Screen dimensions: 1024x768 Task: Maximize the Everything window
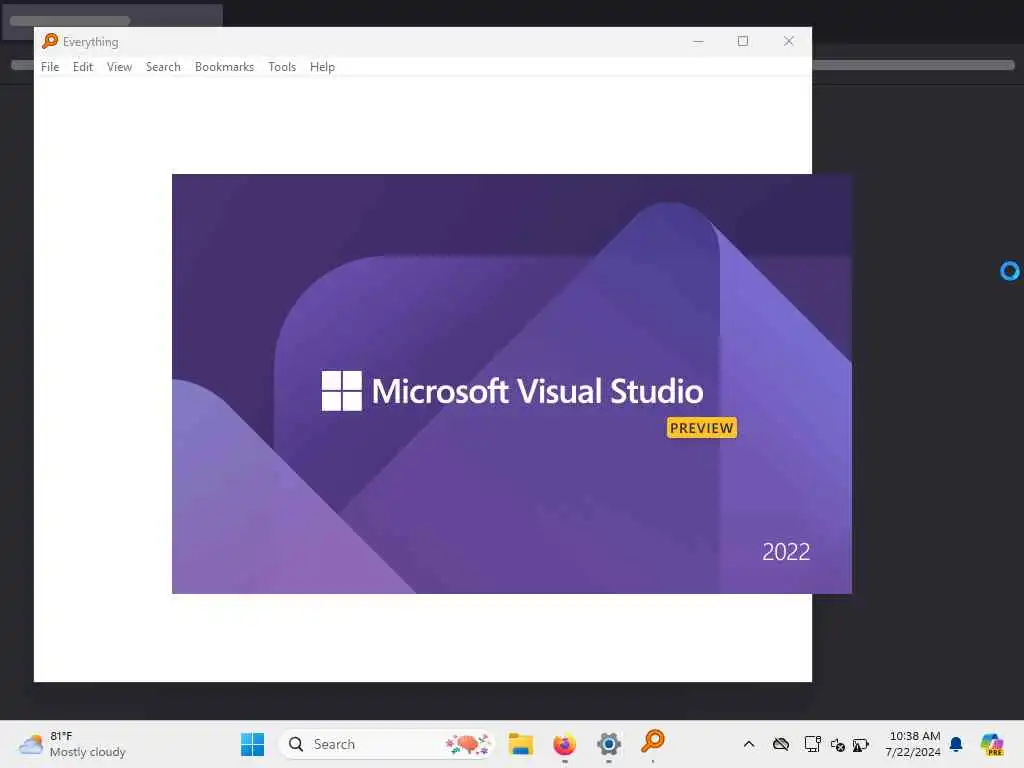click(x=743, y=41)
